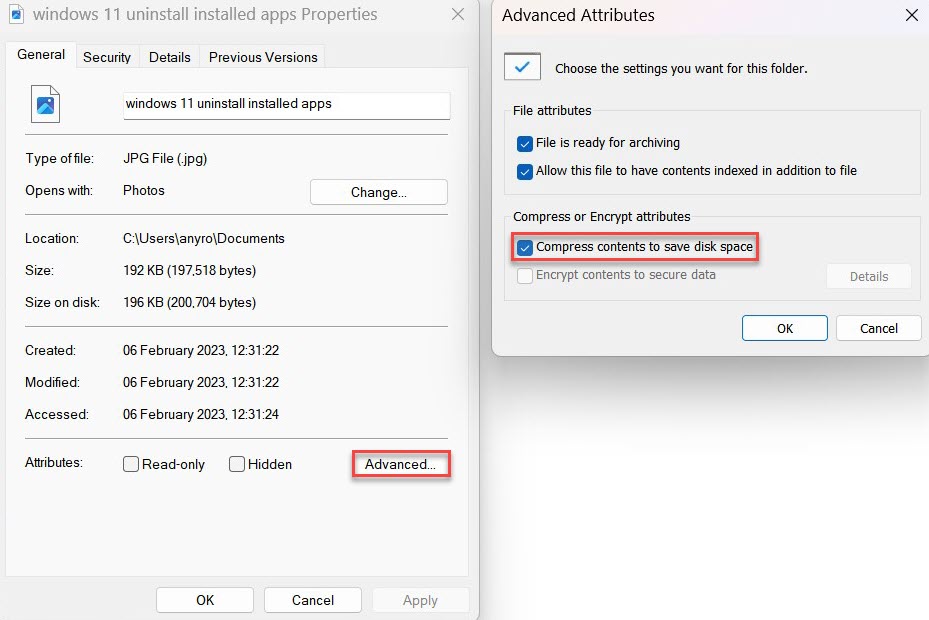Click Cancel in the Properties window
Image resolution: width=929 pixels, height=620 pixels.
tap(313, 600)
